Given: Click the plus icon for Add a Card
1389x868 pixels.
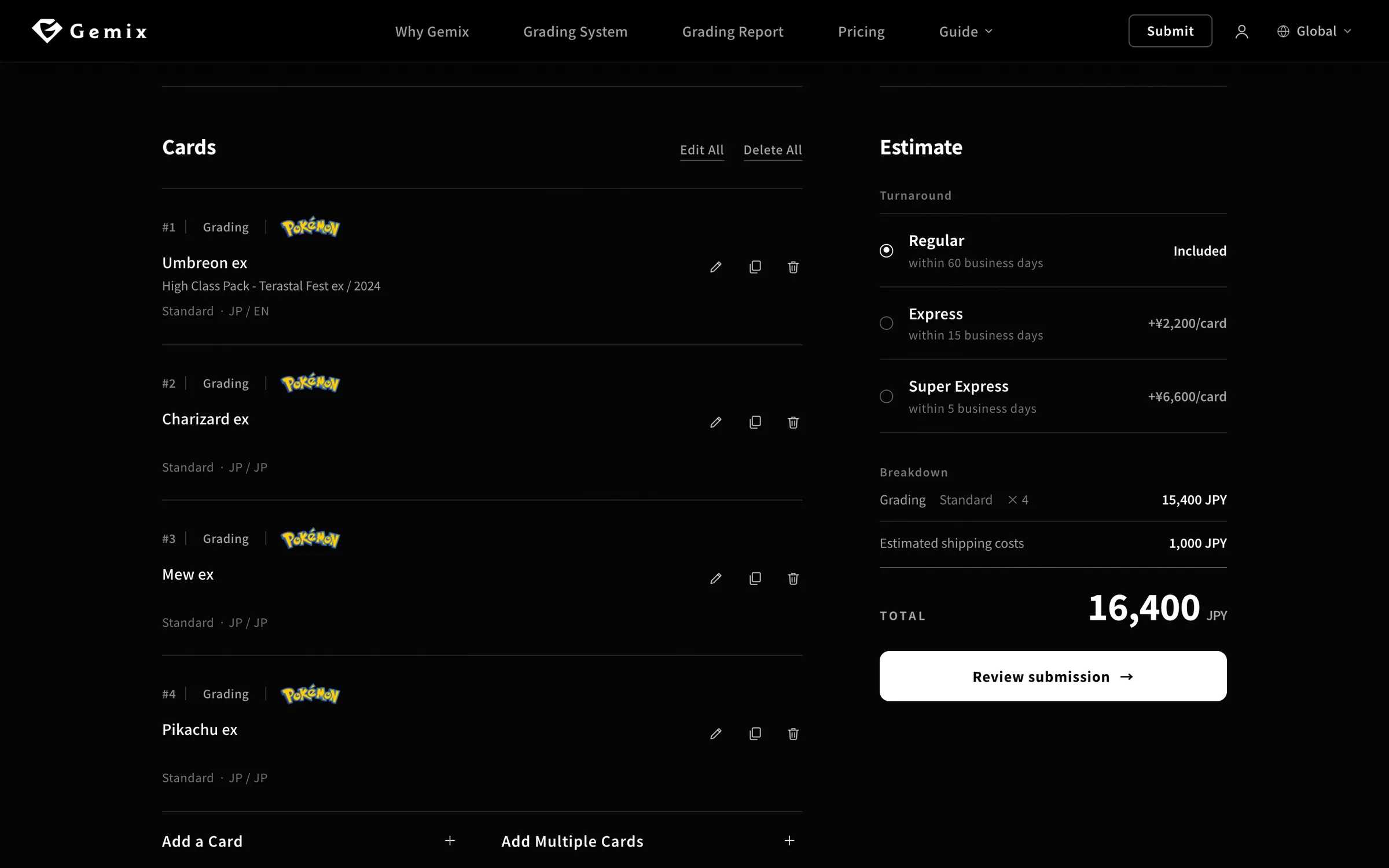Looking at the screenshot, I should 450,841.
